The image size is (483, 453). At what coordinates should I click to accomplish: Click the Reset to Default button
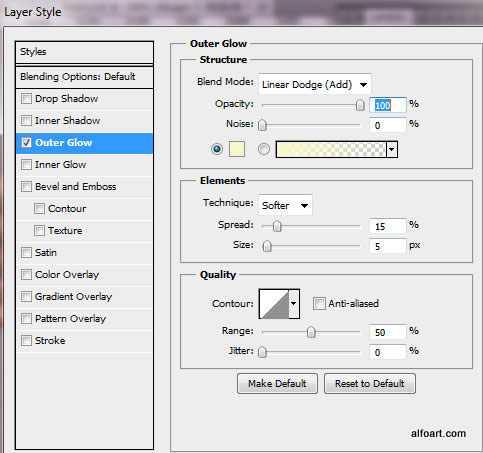[370, 384]
